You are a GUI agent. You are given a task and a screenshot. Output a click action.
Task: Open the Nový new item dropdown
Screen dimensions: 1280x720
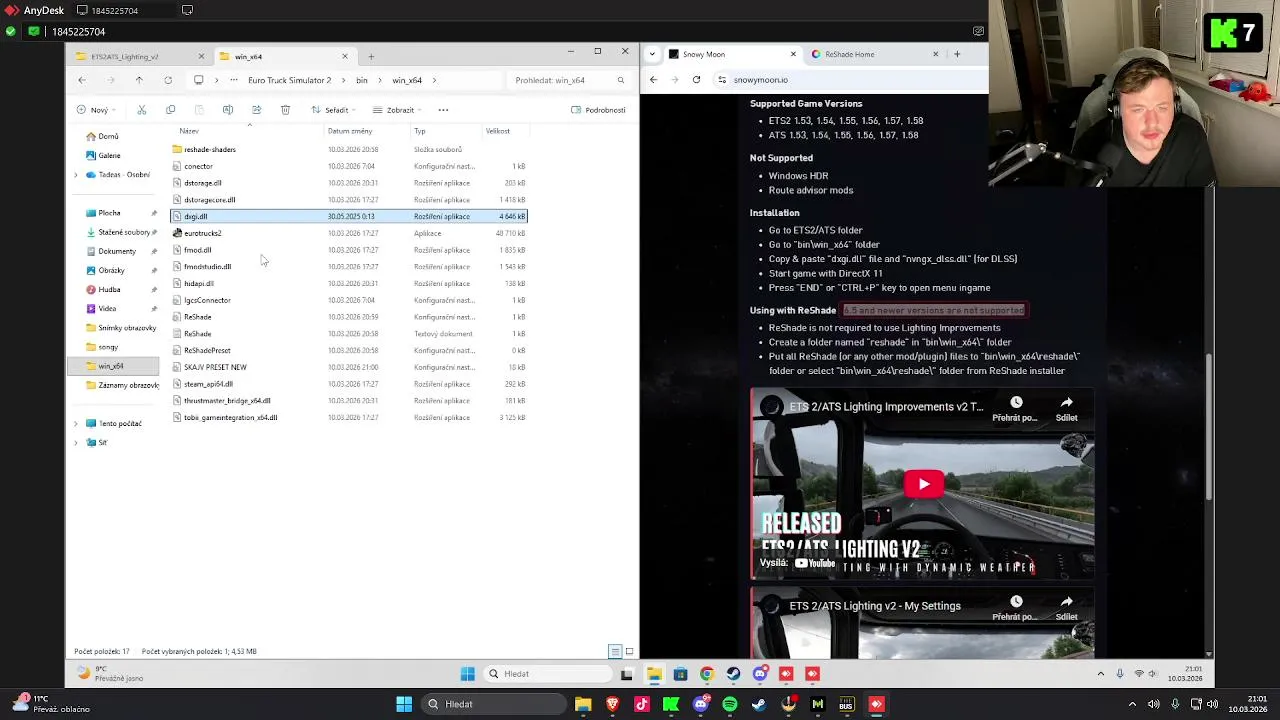tap(97, 110)
